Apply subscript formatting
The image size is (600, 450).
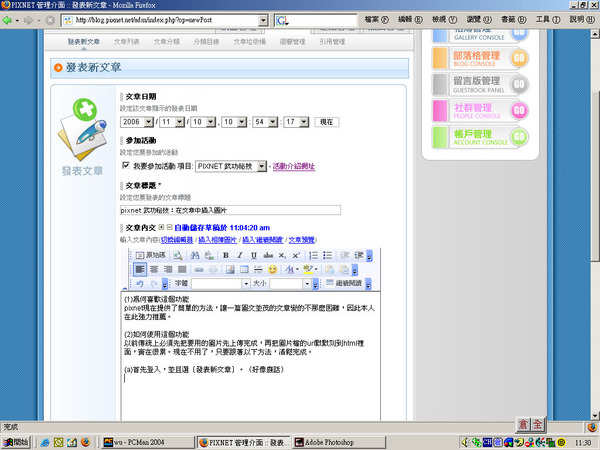click(282, 255)
